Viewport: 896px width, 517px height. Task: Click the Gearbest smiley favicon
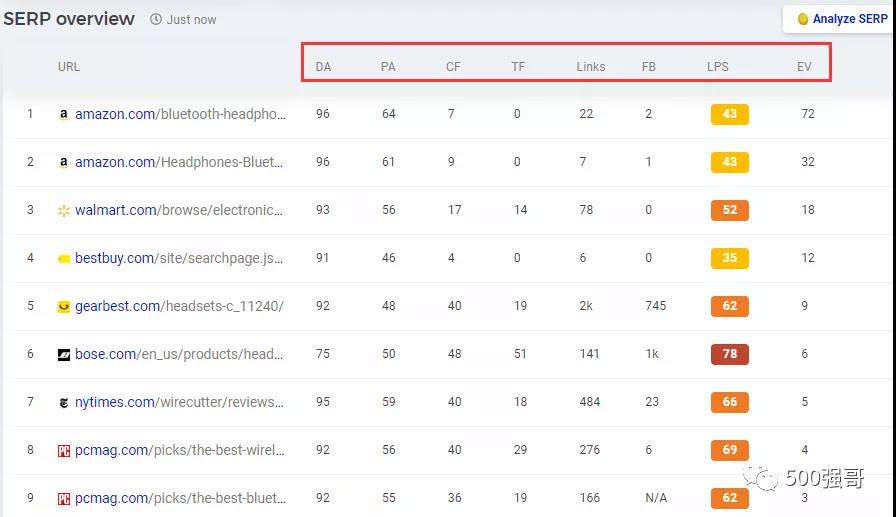click(x=64, y=307)
